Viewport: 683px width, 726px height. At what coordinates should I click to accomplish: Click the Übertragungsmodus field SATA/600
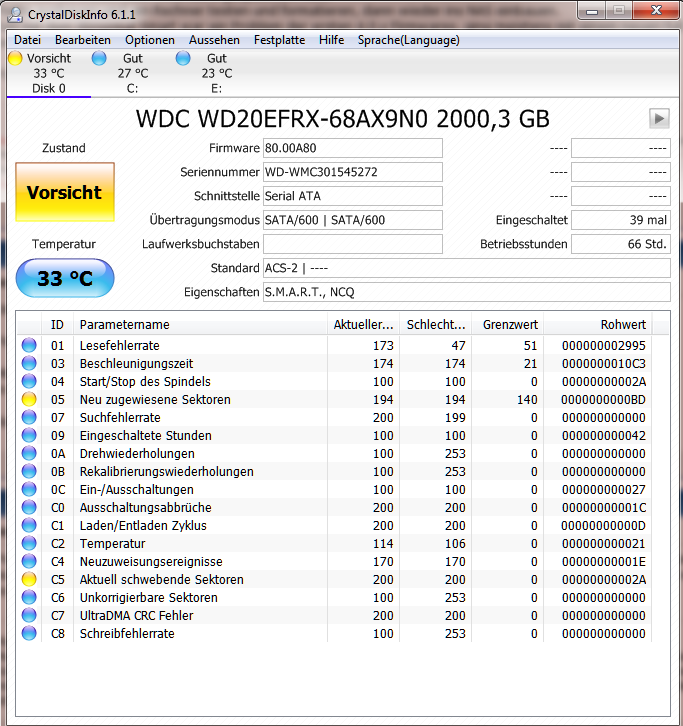(x=353, y=220)
